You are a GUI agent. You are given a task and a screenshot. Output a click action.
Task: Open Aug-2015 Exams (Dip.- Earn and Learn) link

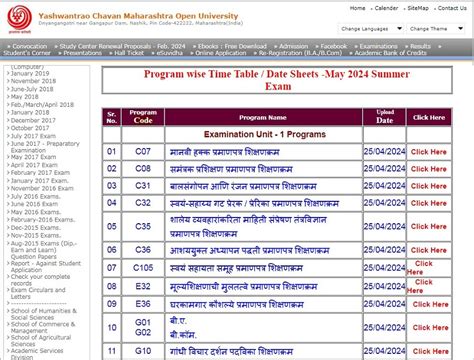click(44, 250)
